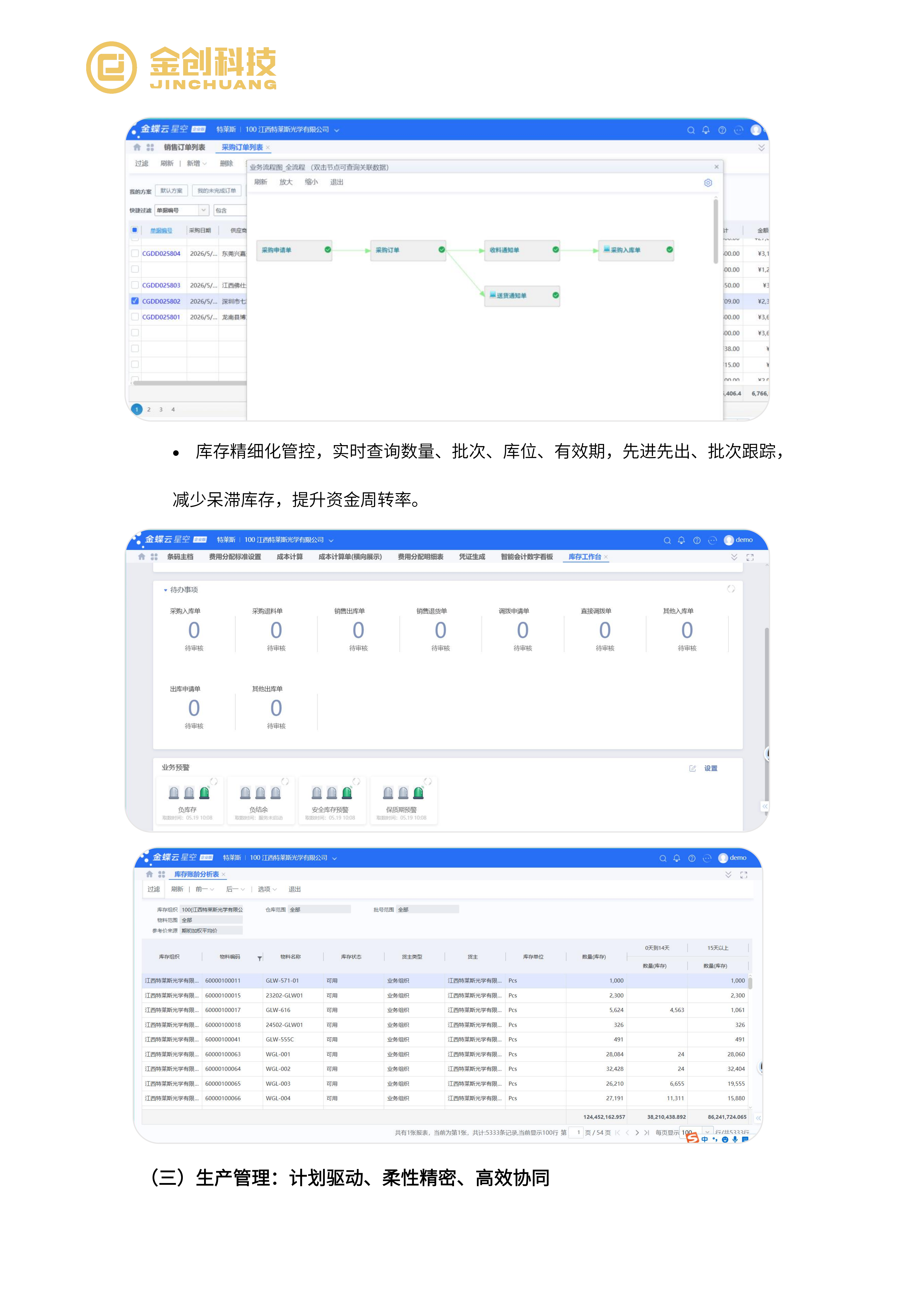Collapse the 待办事项 section triangle
The height and width of the screenshot is (1307, 924).
pyautogui.click(x=166, y=590)
